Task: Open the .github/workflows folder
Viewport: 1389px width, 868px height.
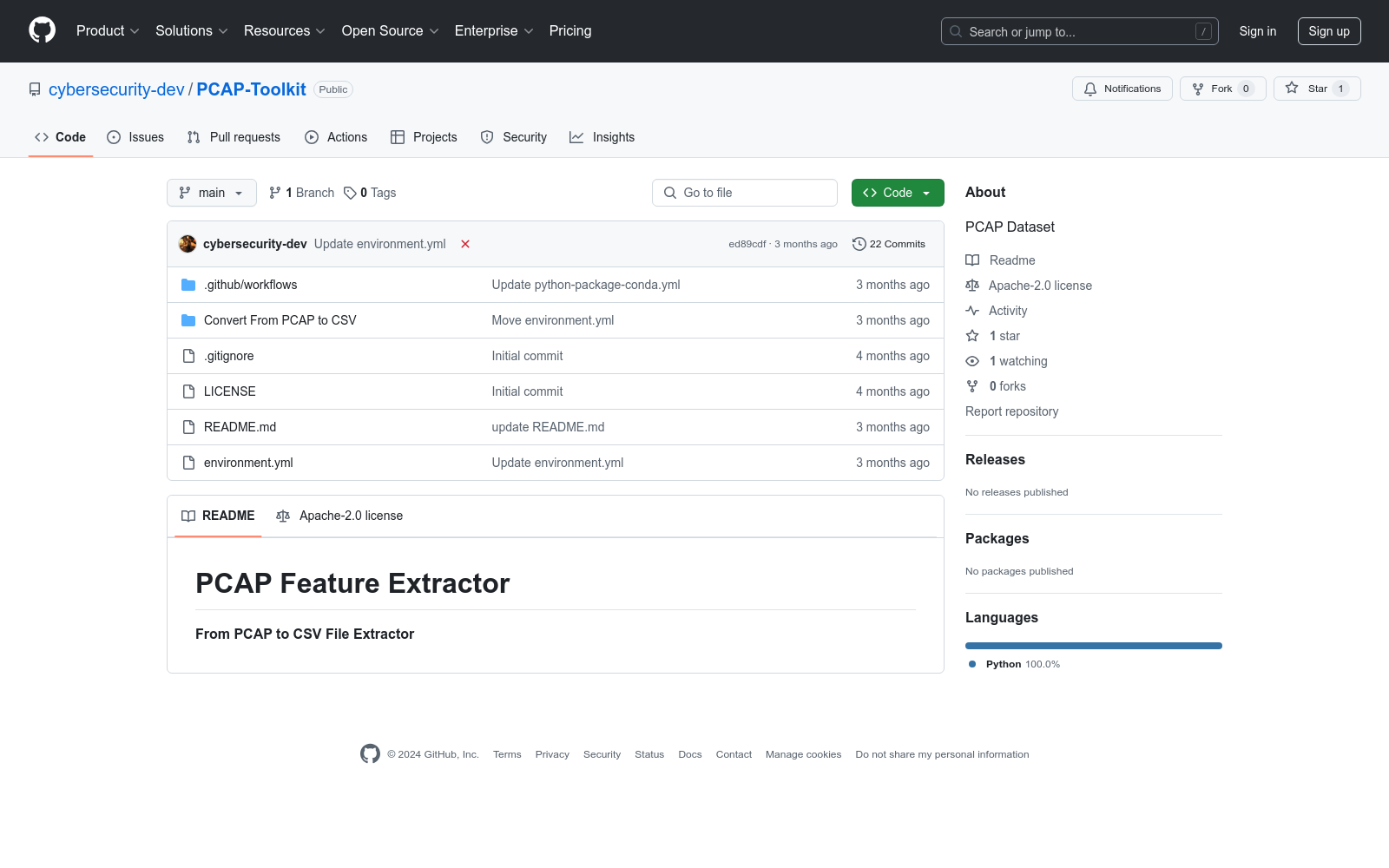Action: [251, 285]
